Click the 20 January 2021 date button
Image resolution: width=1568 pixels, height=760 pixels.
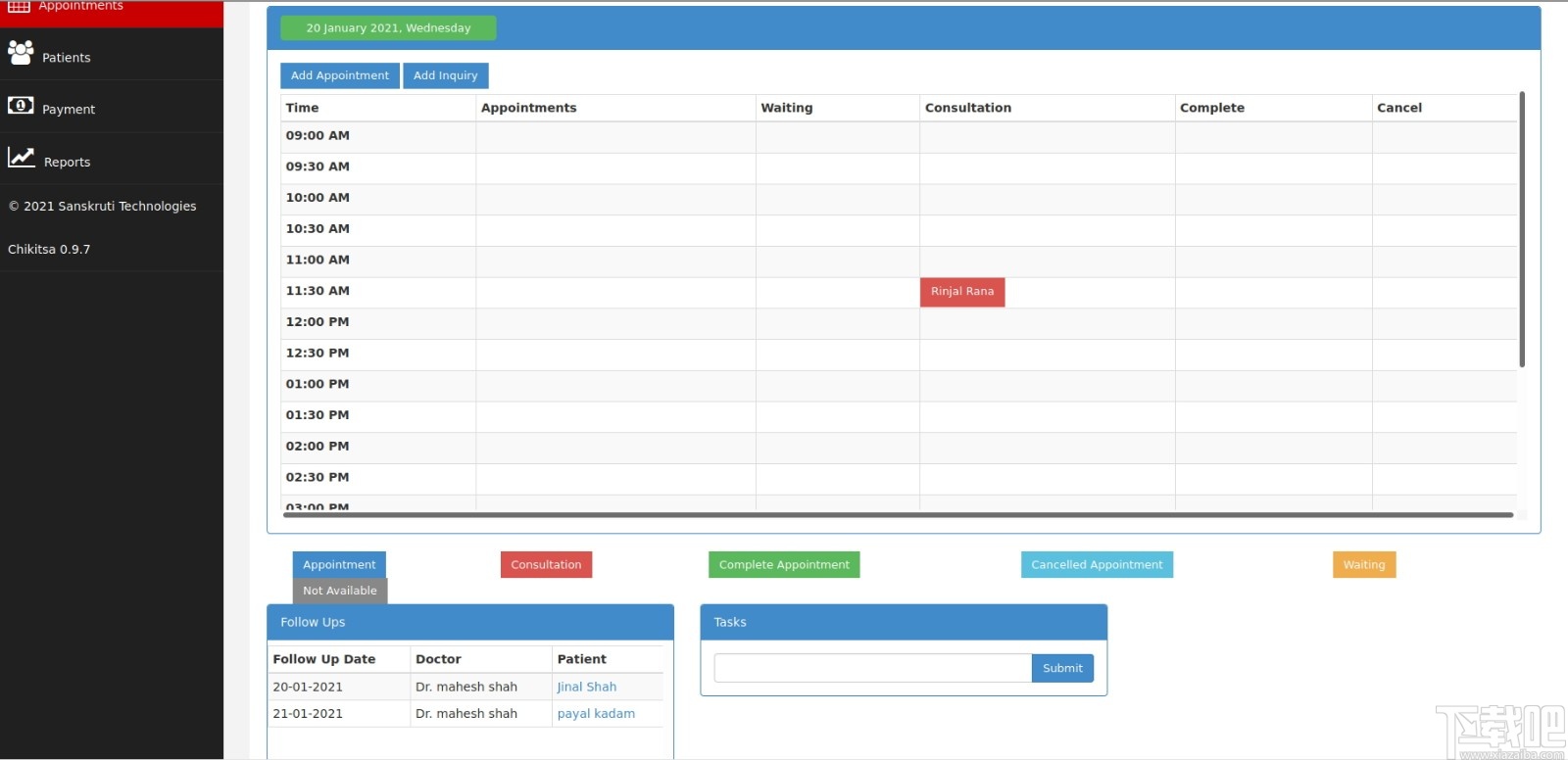click(388, 28)
